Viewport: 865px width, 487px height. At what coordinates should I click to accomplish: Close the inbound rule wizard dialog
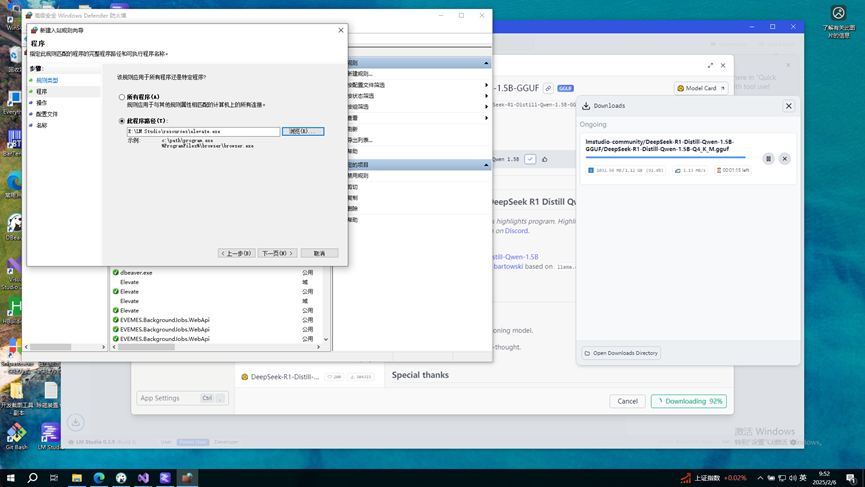(341, 30)
